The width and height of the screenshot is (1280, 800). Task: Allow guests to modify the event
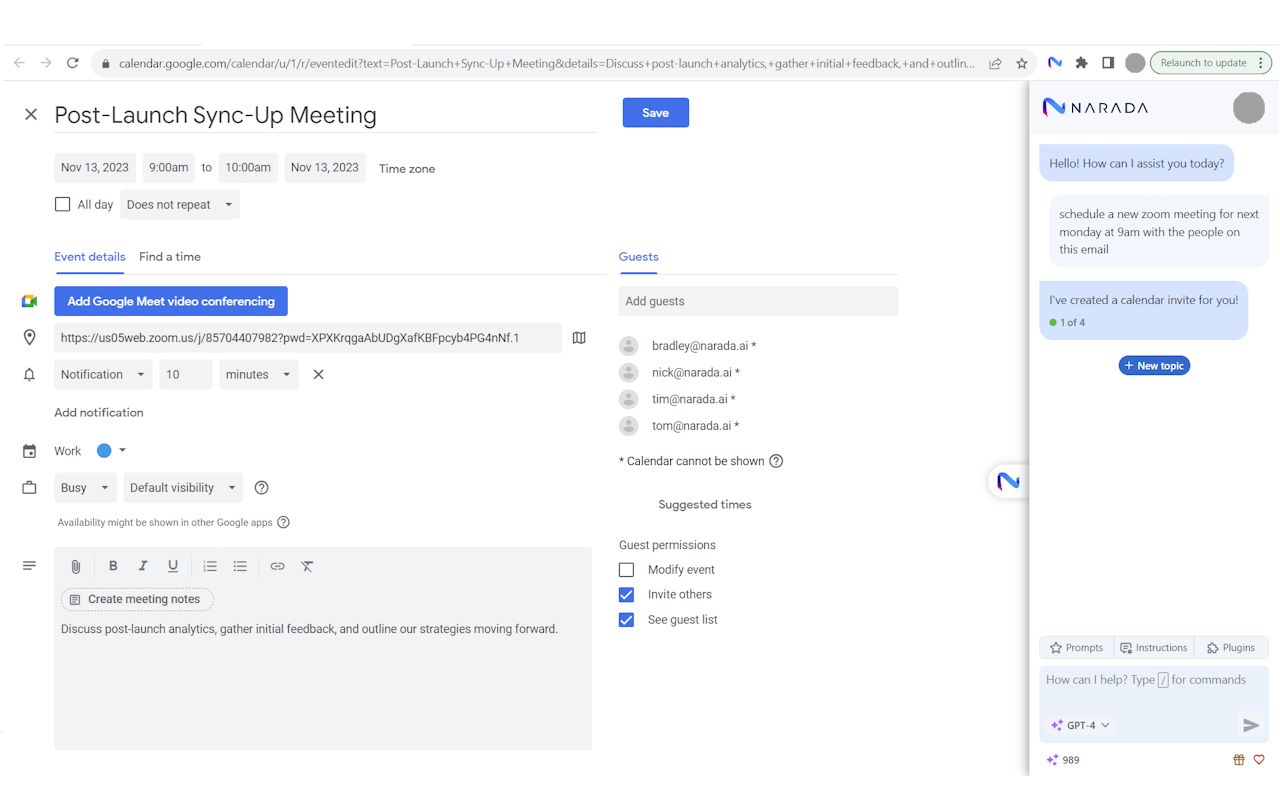(x=626, y=569)
